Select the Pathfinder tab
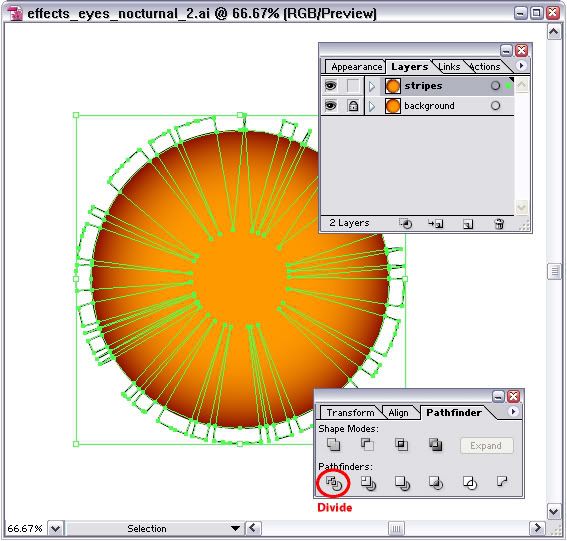This screenshot has height=541, width=567. [454, 413]
